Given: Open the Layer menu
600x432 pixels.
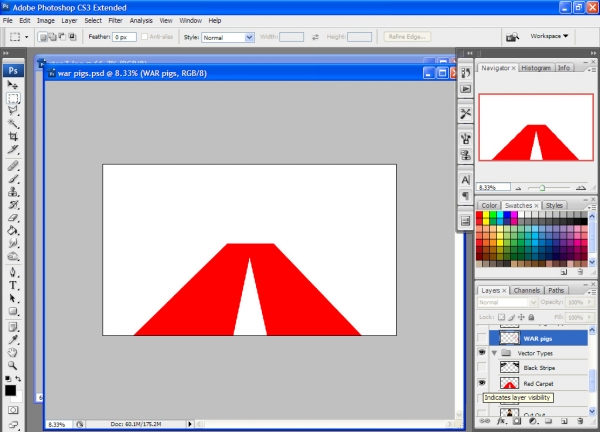Looking at the screenshot, I should point(69,21).
